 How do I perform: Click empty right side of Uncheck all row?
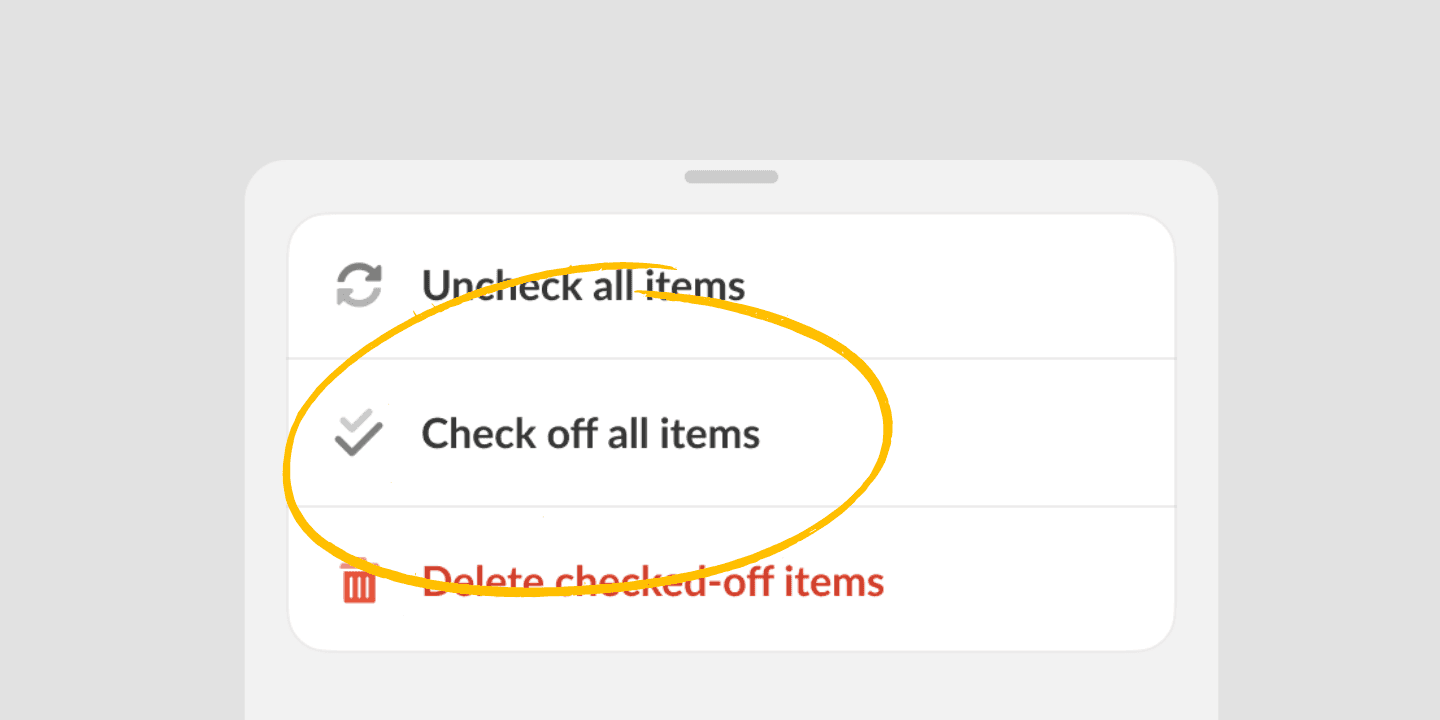(x=1000, y=286)
